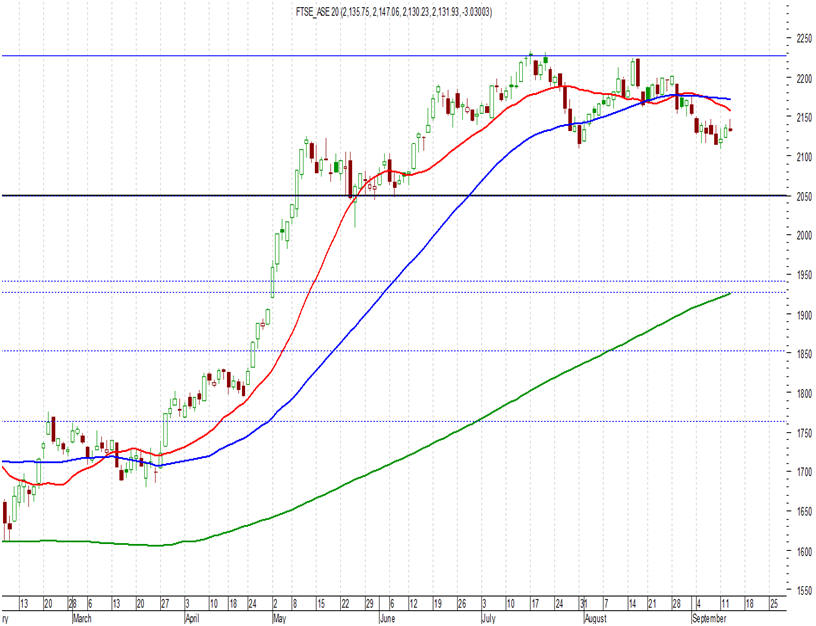Click the last candlestick in September
Viewport: 816px width, 626px height.
tap(731, 129)
